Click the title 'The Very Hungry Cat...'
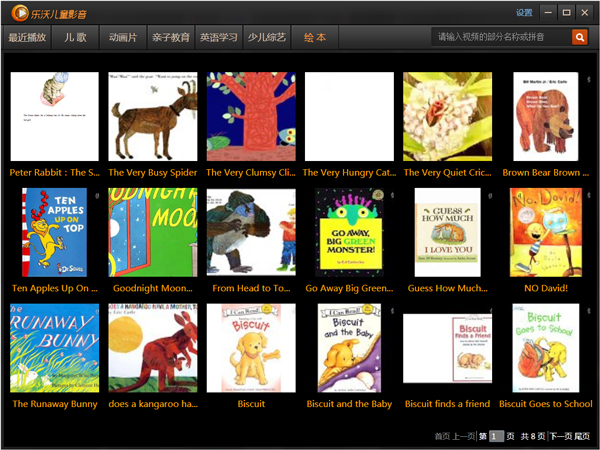This screenshot has width=600, height=450. click(x=349, y=173)
